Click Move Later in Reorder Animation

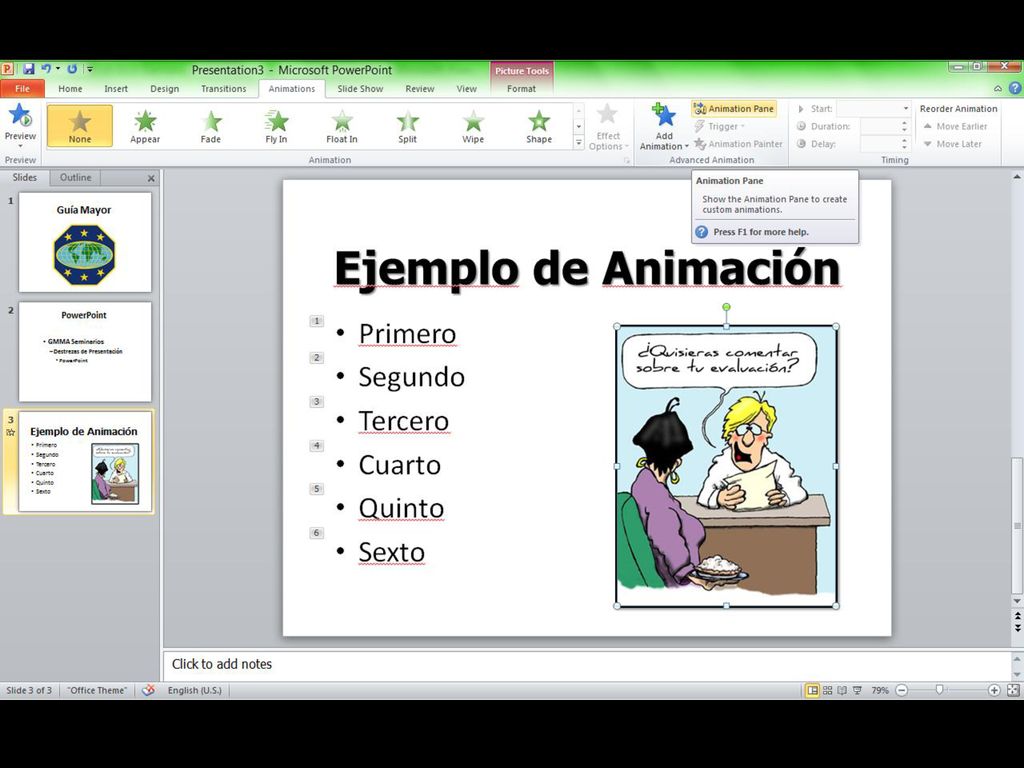tap(952, 144)
